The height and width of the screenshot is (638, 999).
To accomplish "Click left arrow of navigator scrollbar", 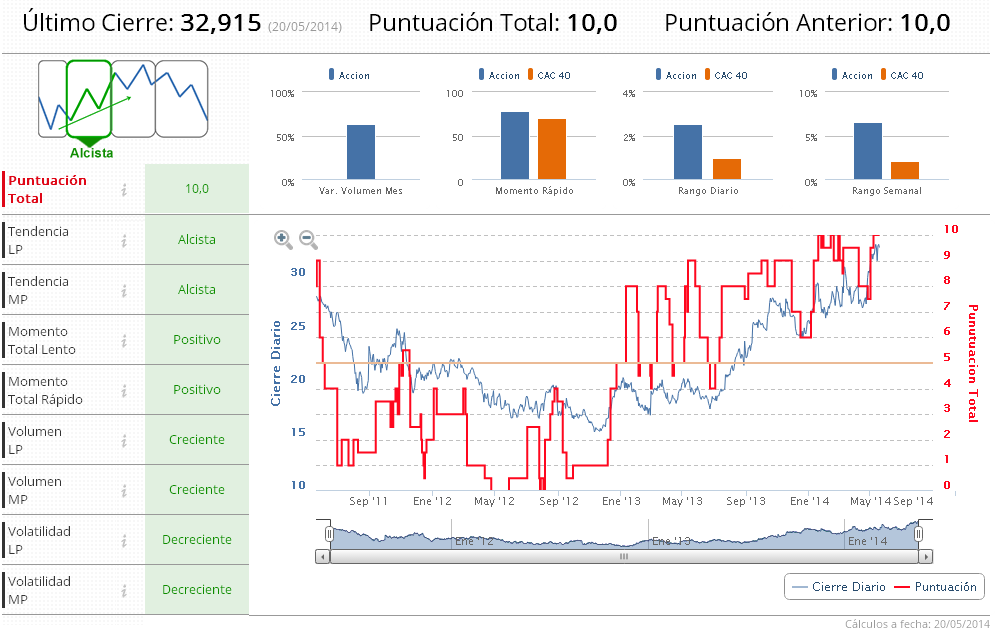I will [323, 557].
